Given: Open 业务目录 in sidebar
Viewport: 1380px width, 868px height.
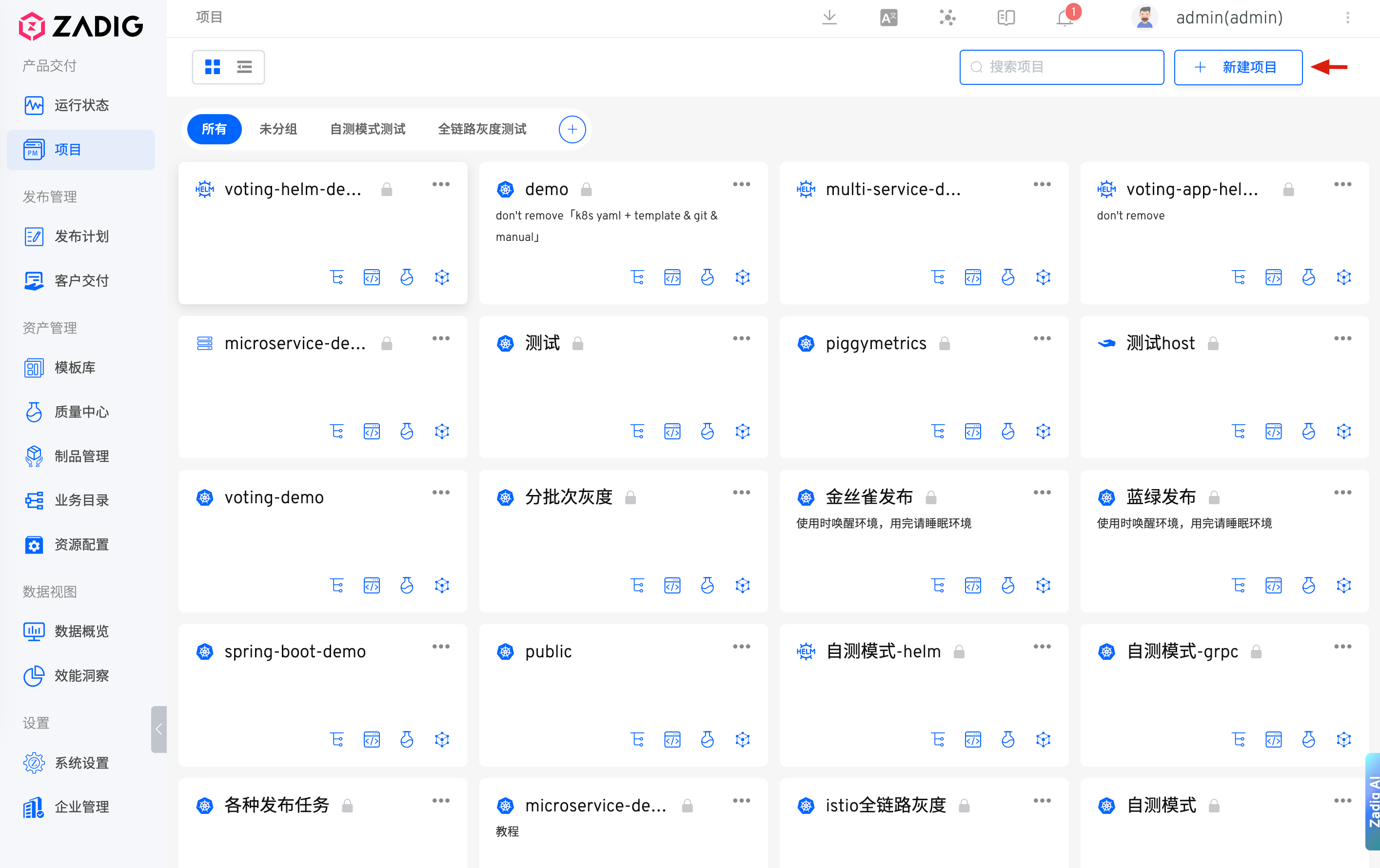Looking at the screenshot, I should click(x=81, y=500).
